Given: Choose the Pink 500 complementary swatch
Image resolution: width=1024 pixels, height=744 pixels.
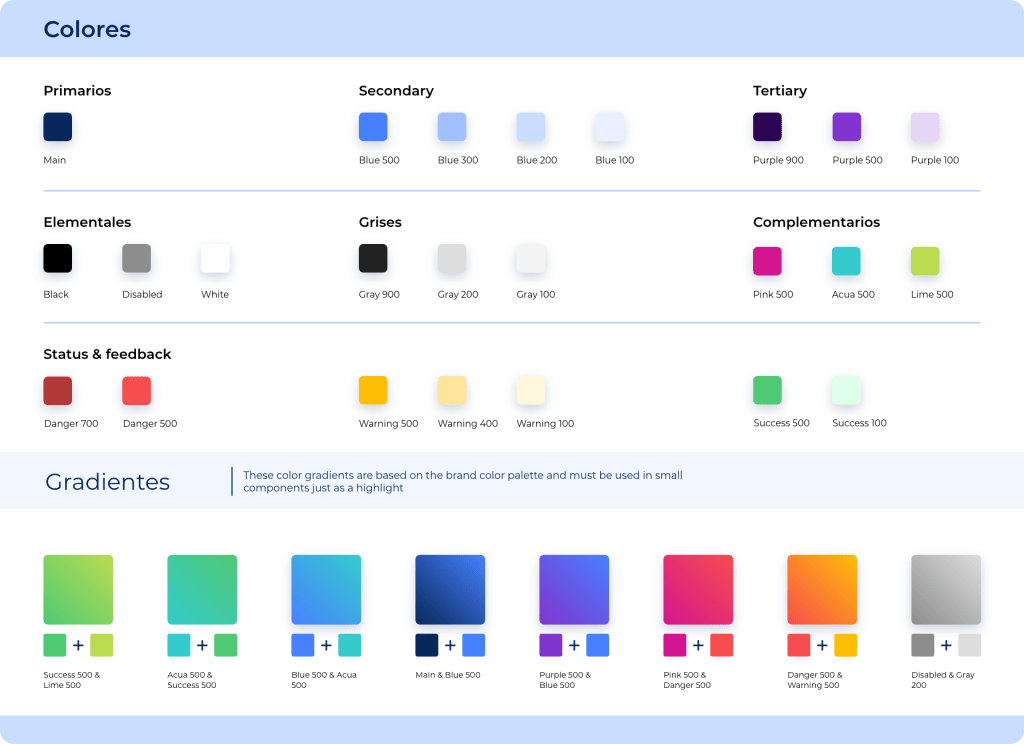Looking at the screenshot, I should click(x=767, y=261).
